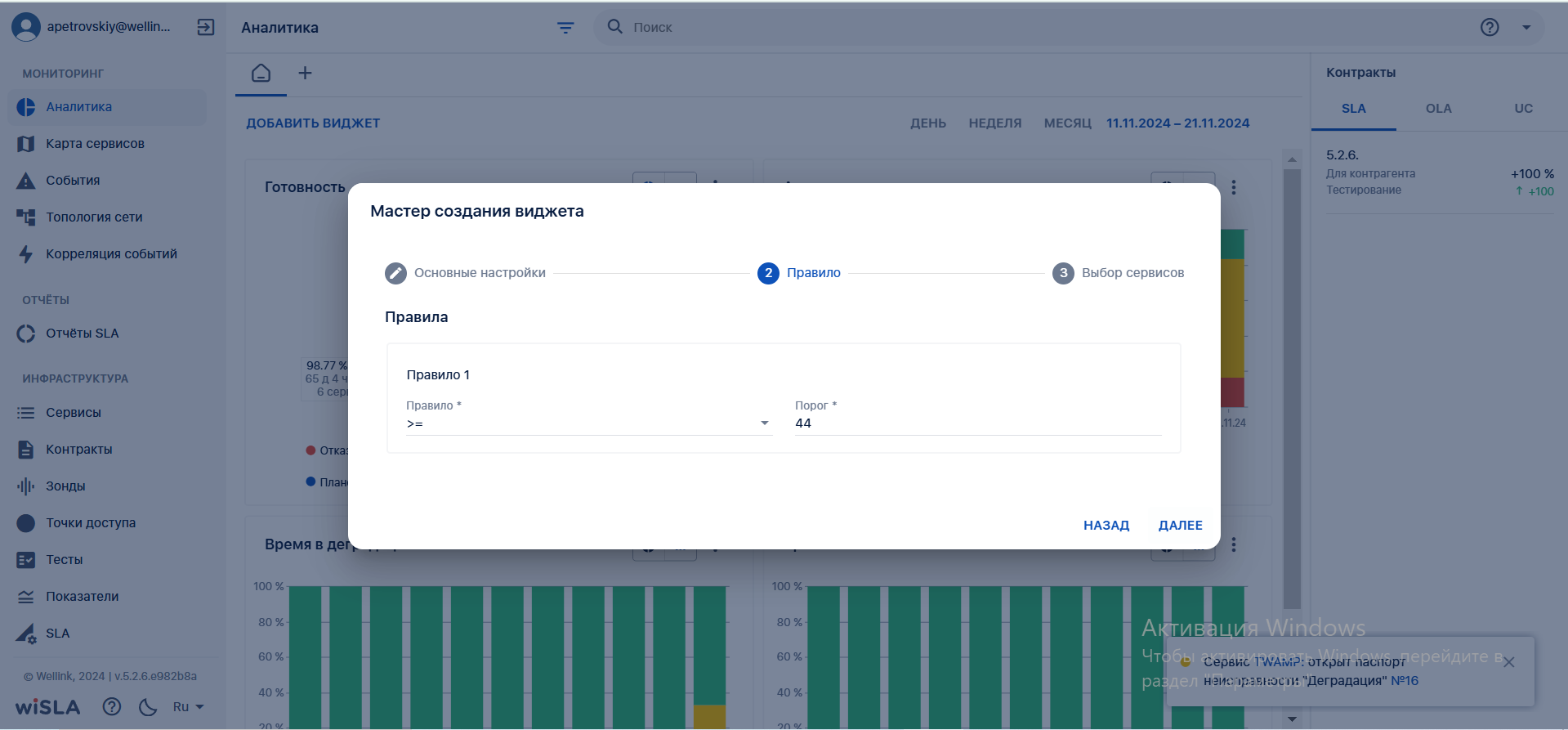Switch to the OLA contracts tab
Image resolution: width=1568 pixels, height=730 pixels.
[1439, 109]
